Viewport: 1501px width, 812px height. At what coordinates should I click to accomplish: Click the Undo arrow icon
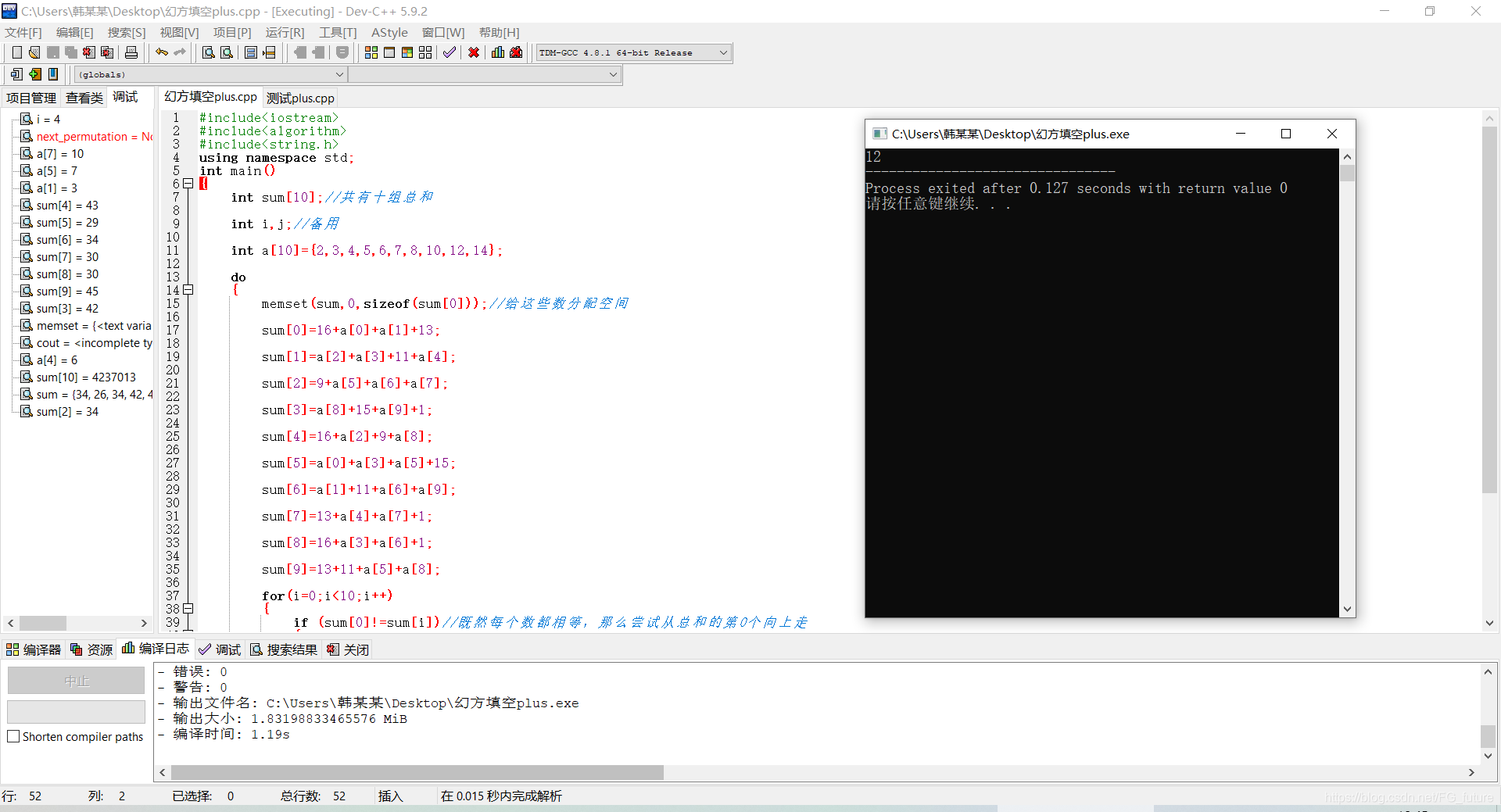pos(161,52)
